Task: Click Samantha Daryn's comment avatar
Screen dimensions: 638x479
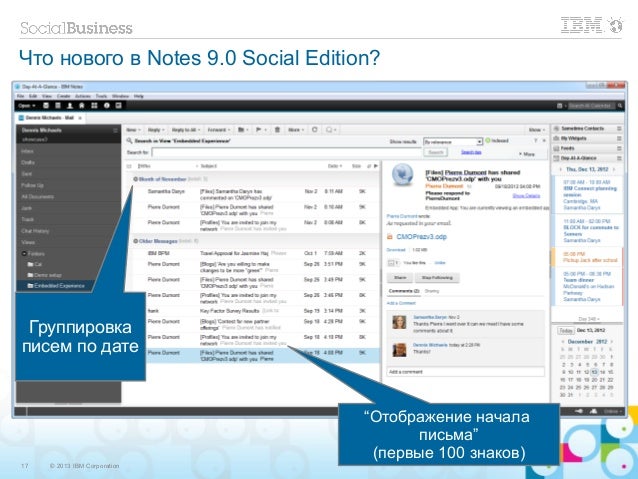Action: click(x=399, y=322)
